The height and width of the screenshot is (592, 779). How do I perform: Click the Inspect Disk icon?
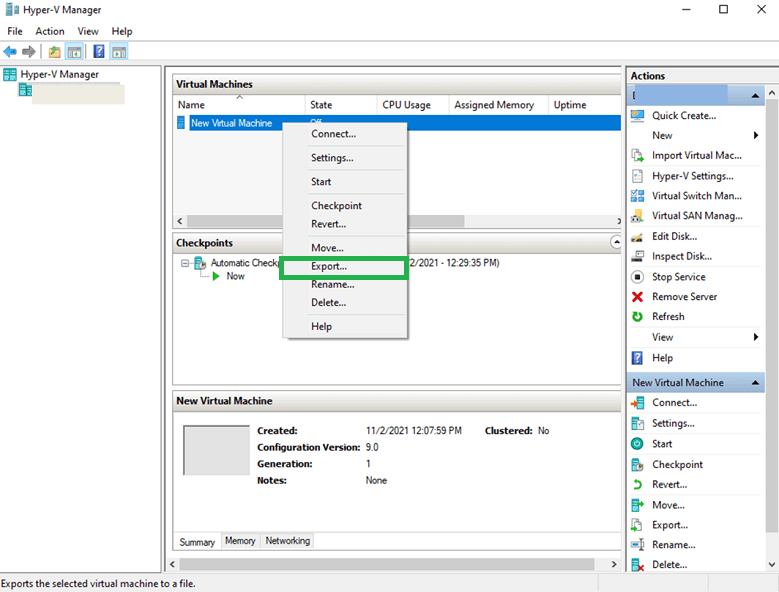(637, 256)
